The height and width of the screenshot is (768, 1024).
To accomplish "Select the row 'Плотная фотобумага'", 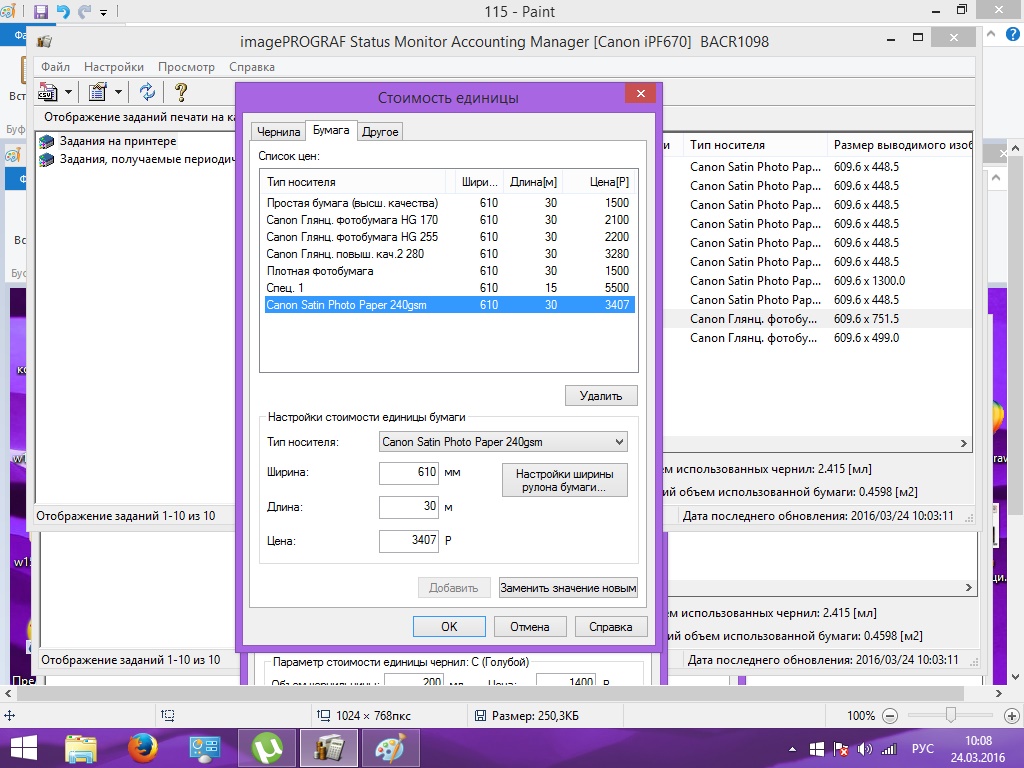I will click(449, 271).
